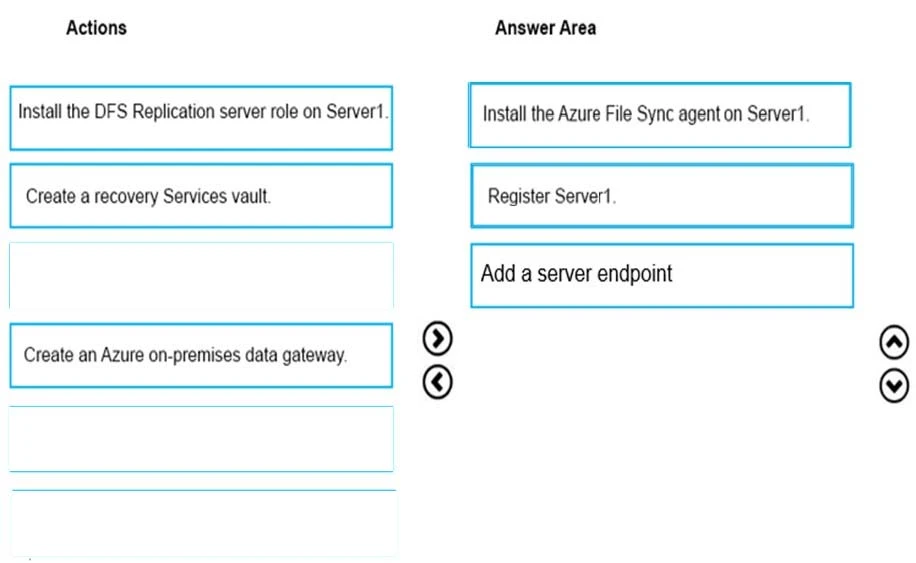Screen dimensions: 916x563
Task: Click the move left arrow button
Action: 438,381
